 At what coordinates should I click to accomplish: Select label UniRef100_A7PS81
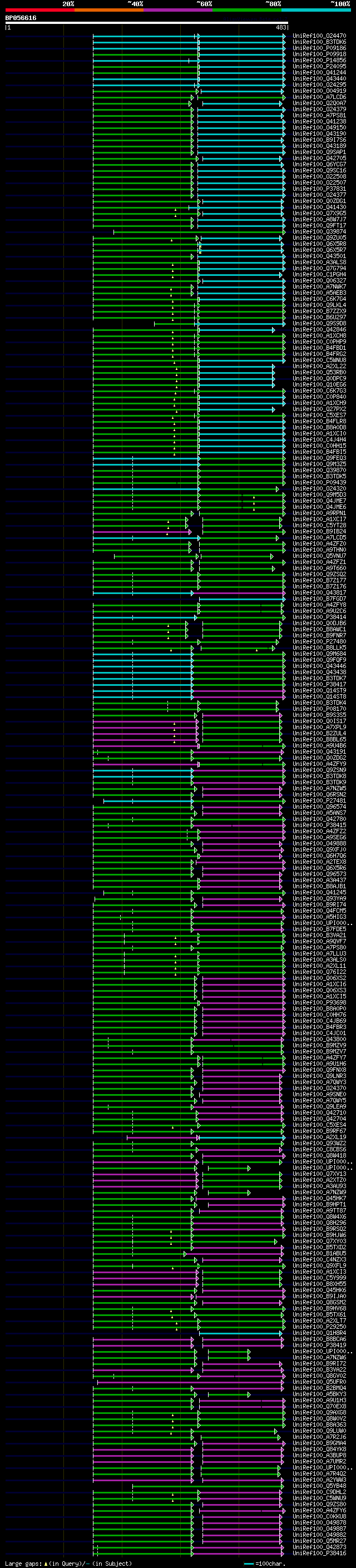(x=319, y=115)
